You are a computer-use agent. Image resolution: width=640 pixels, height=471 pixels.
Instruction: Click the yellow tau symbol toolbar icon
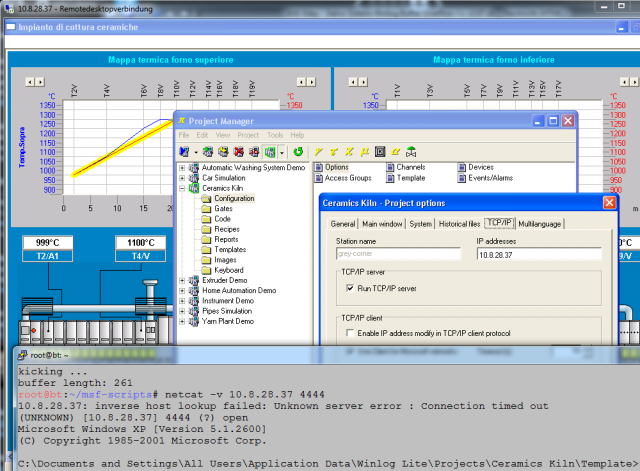click(334, 152)
